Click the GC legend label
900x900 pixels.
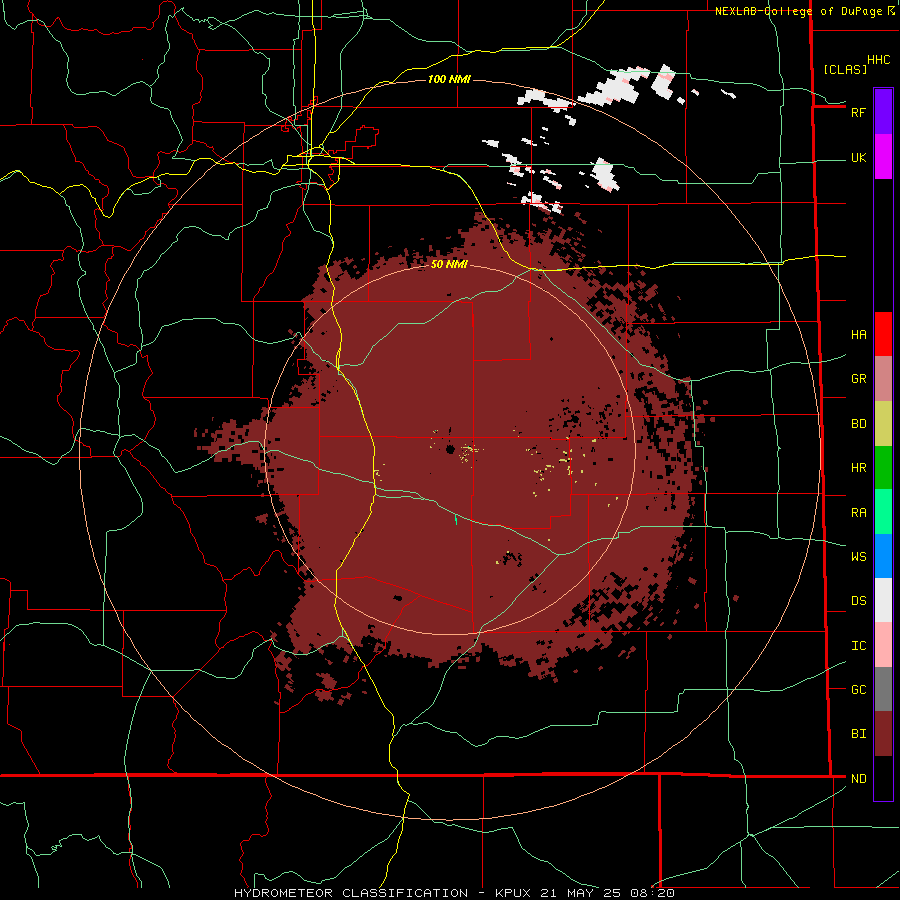click(858, 690)
